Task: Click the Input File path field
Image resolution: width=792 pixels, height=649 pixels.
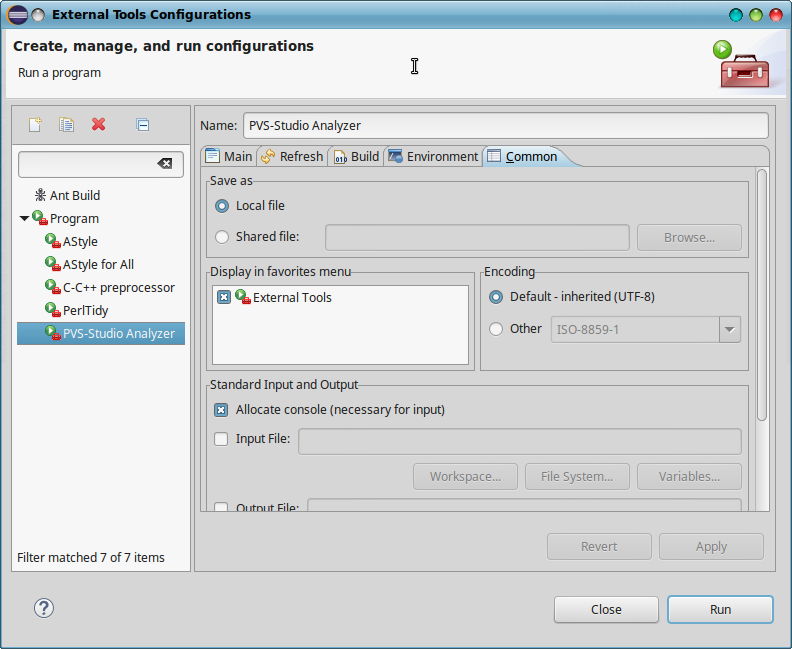Action: tap(520, 441)
